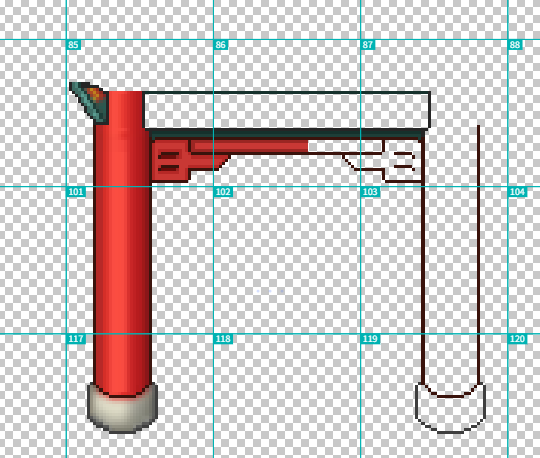Click the gray stone base under red pillar
Screen dimensions: 540x458
pos(122,410)
